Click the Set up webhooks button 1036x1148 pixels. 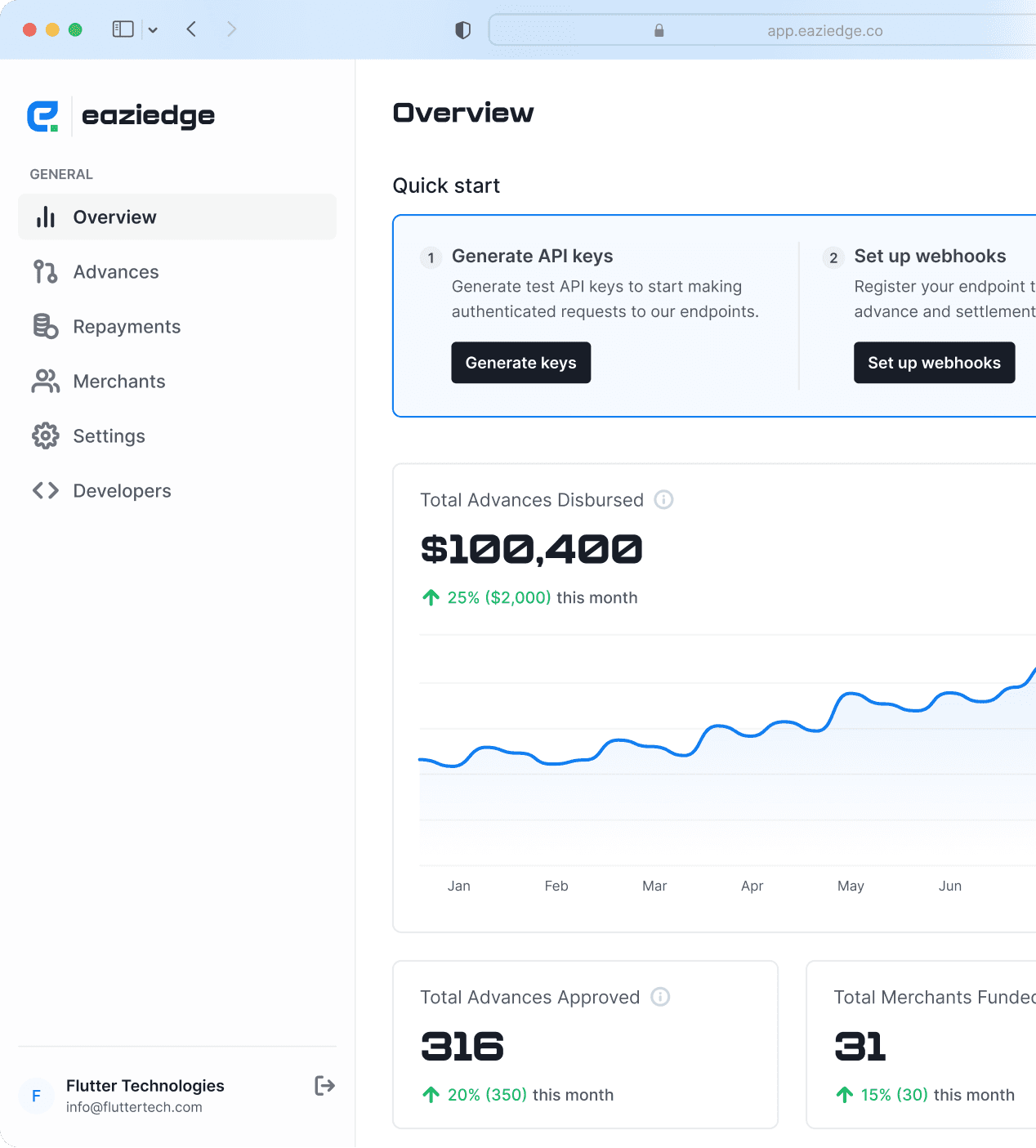(x=934, y=362)
